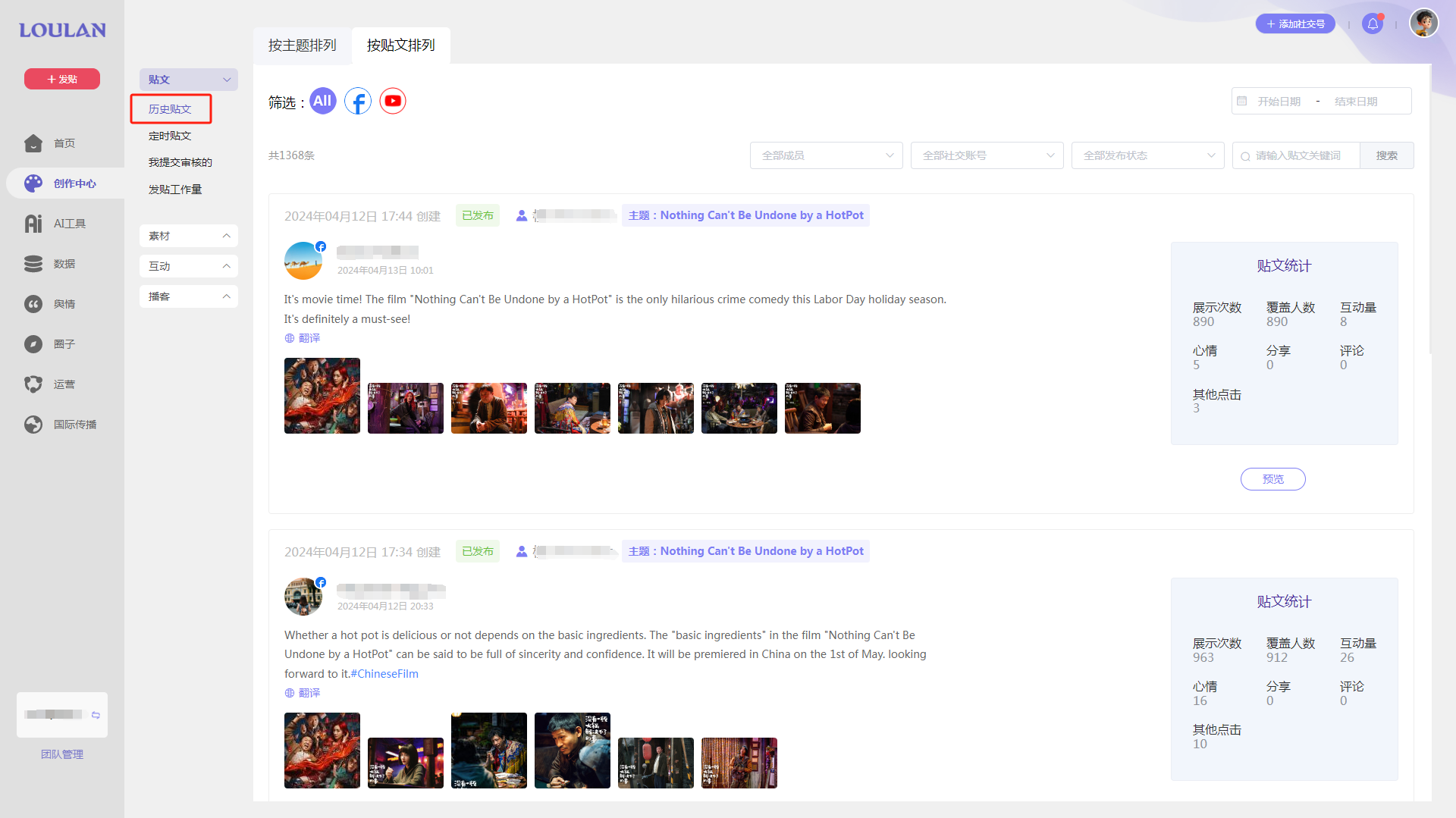Filter posts by YouTube

click(393, 101)
